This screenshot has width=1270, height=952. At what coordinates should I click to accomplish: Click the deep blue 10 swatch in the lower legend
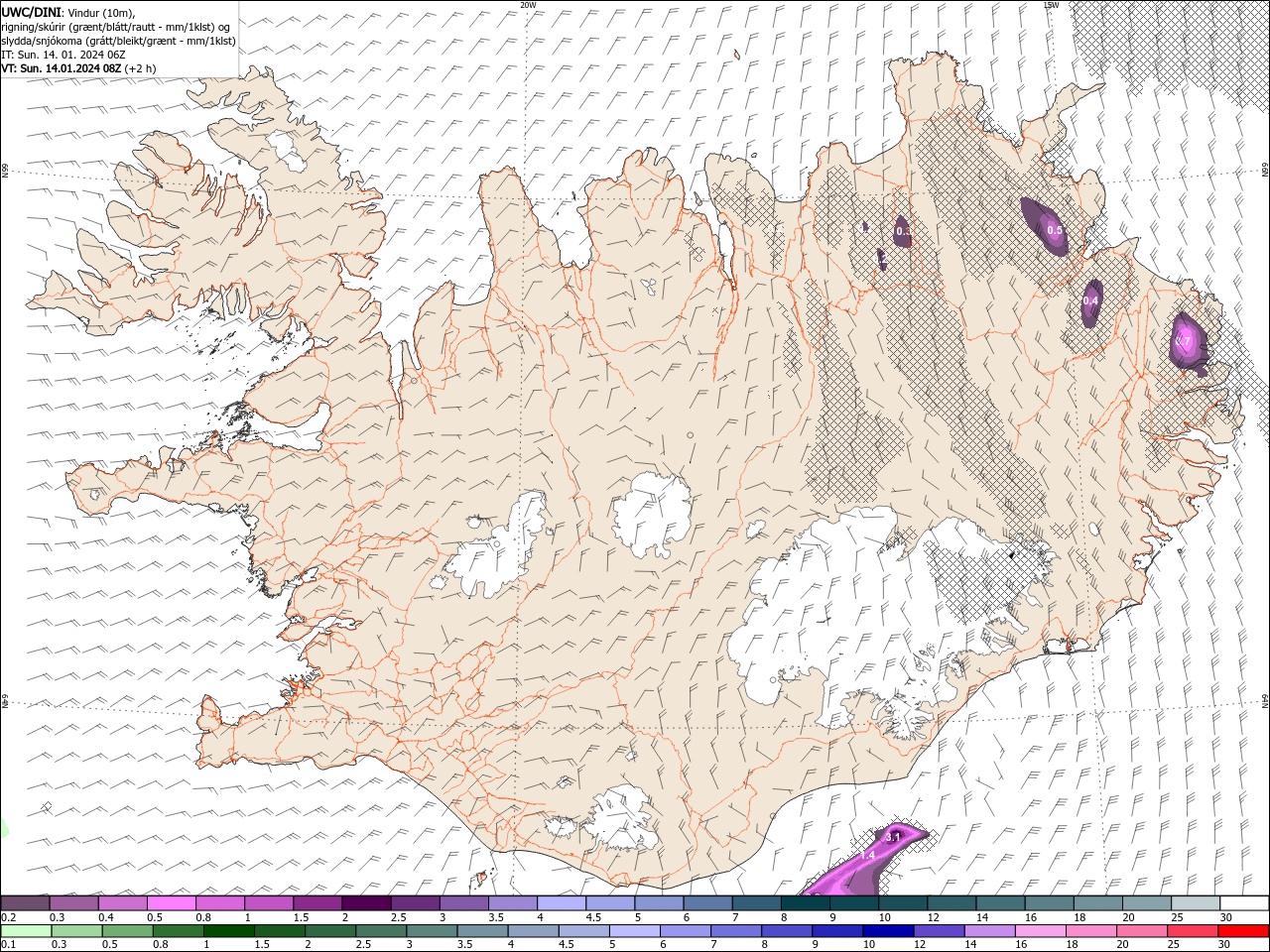887,931
